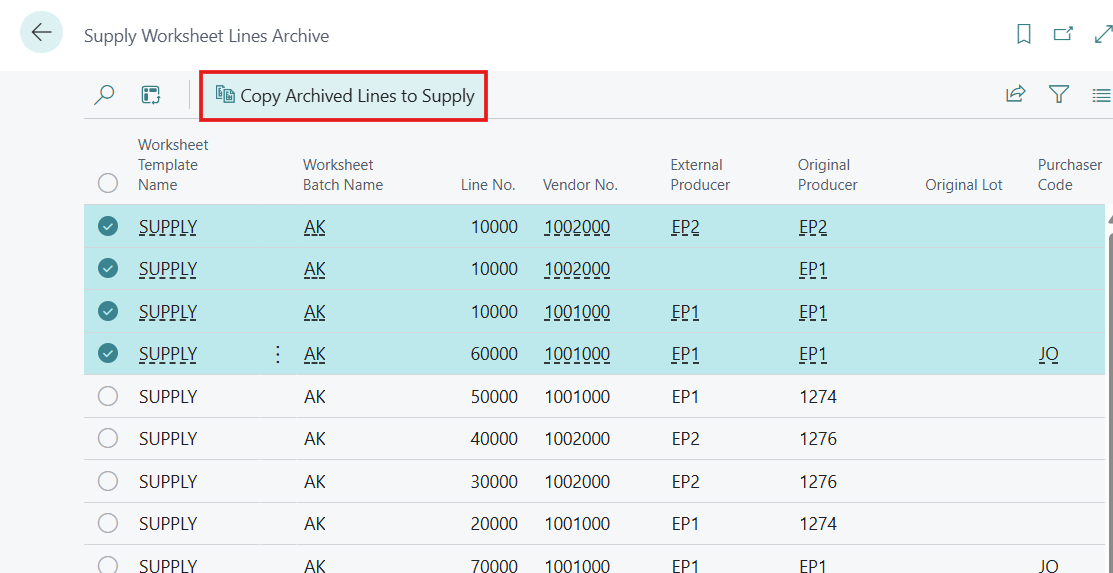Image resolution: width=1113 pixels, height=573 pixels.
Task: Open vendor 1002000 link in first row
Action: pyautogui.click(x=577, y=227)
